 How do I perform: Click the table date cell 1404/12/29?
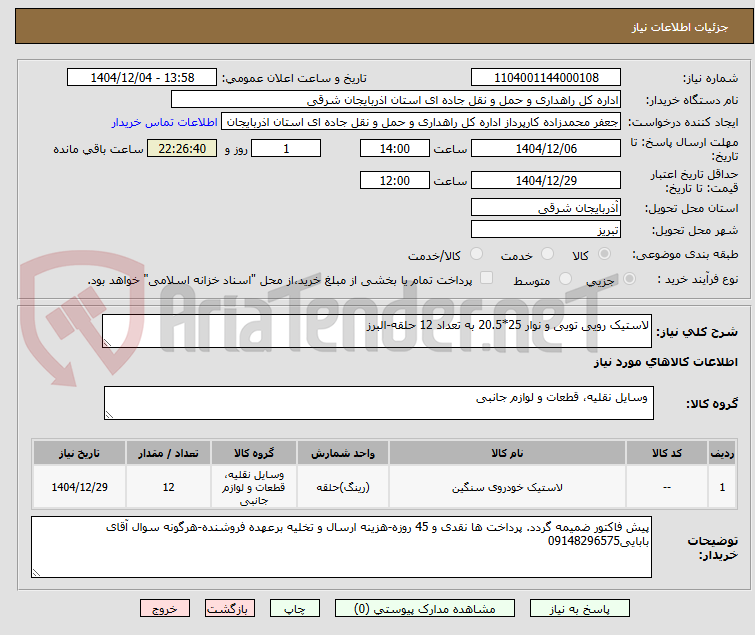[79, 487]
